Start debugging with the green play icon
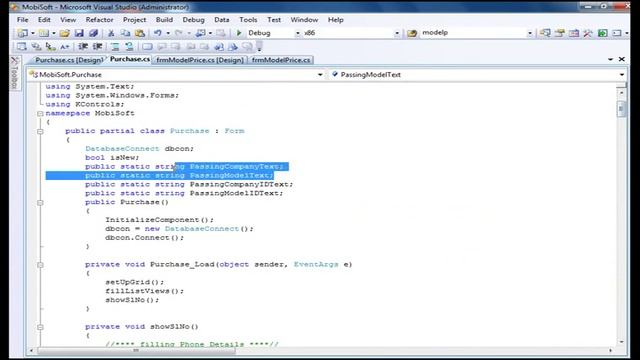 [239, 33]
